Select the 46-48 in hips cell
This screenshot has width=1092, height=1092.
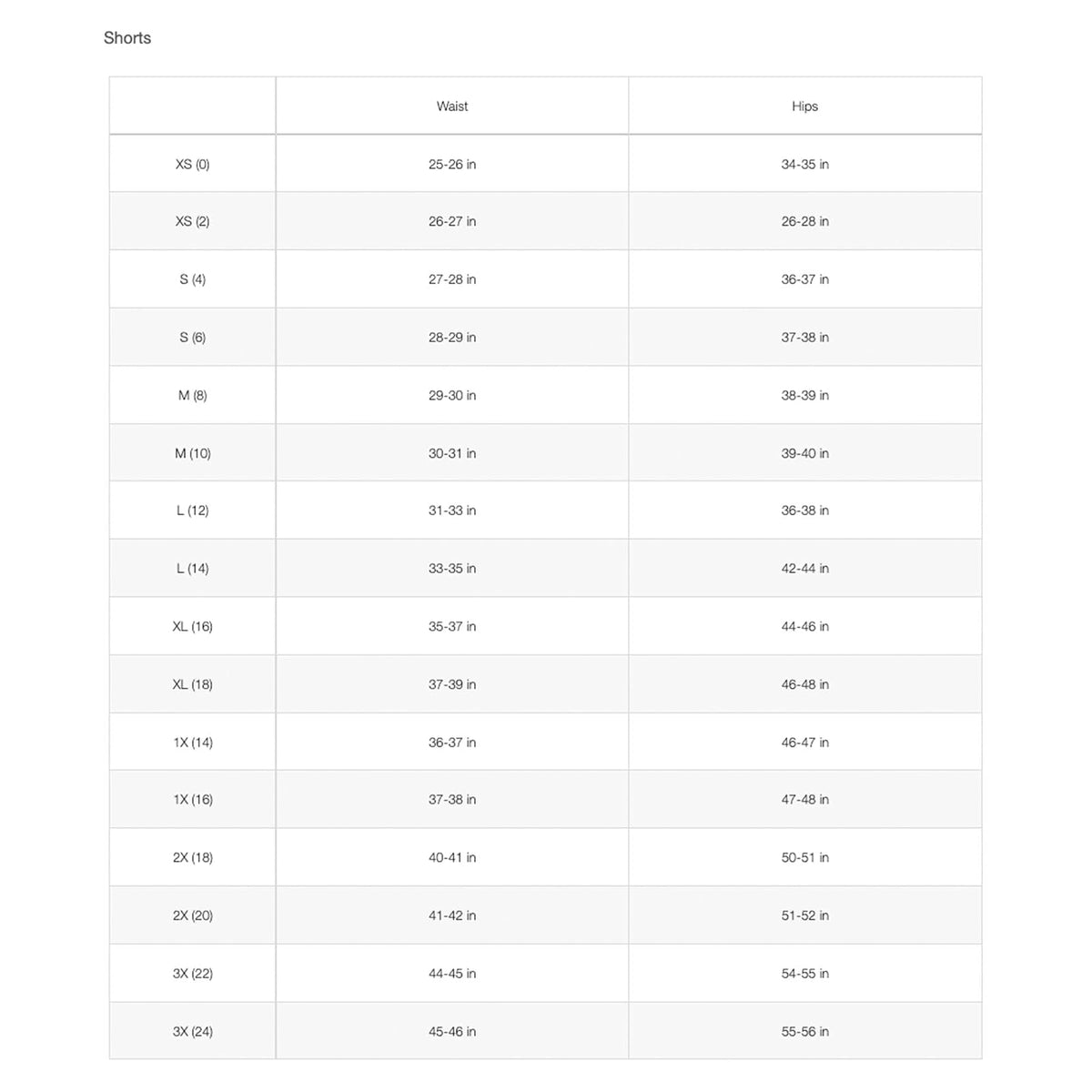point(805,684)
